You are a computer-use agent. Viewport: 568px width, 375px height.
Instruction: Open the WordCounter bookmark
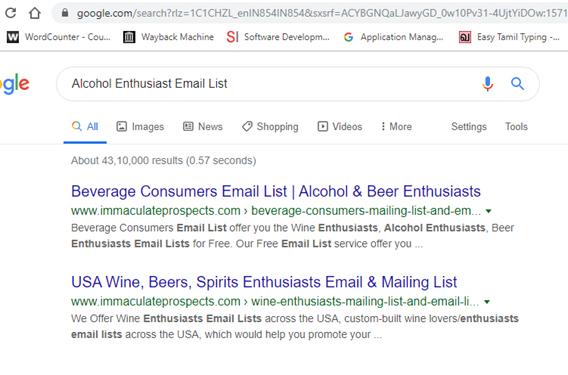click(58, 37)
